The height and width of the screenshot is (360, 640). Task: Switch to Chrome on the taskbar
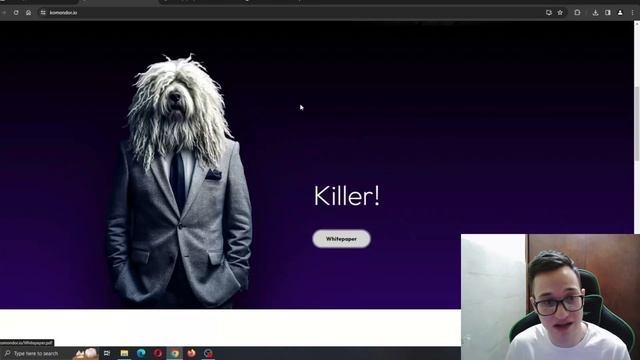click(175, 353)
